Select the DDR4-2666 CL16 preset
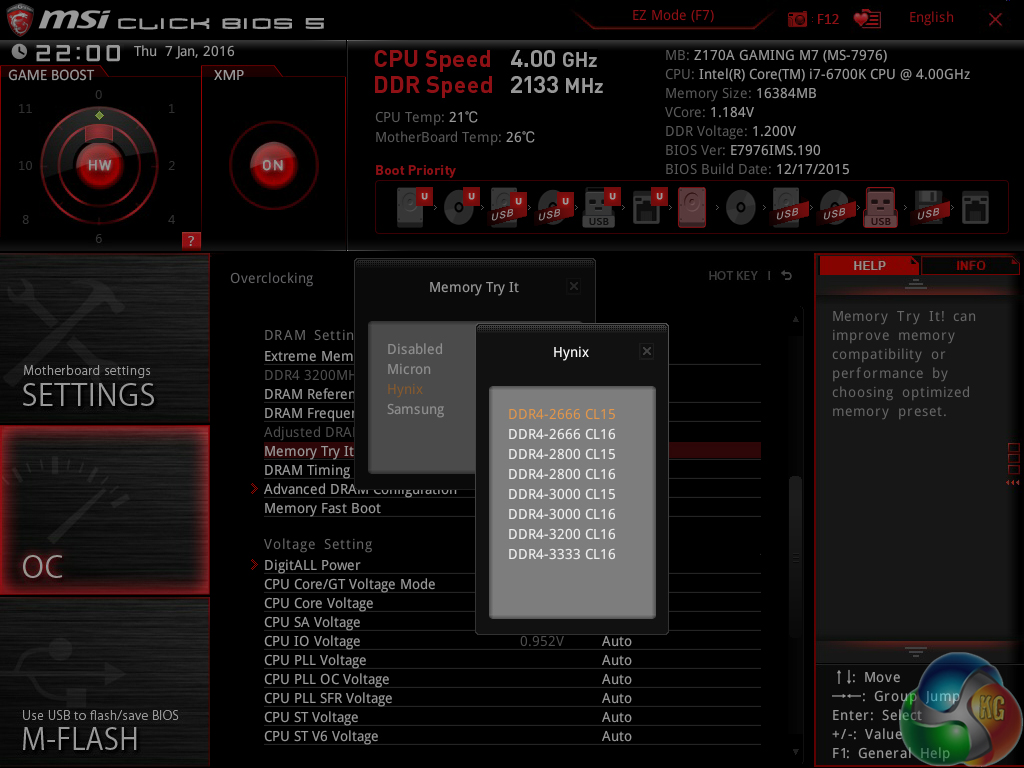The width and height of the screenshot is (1024, 768). (562, 434)
